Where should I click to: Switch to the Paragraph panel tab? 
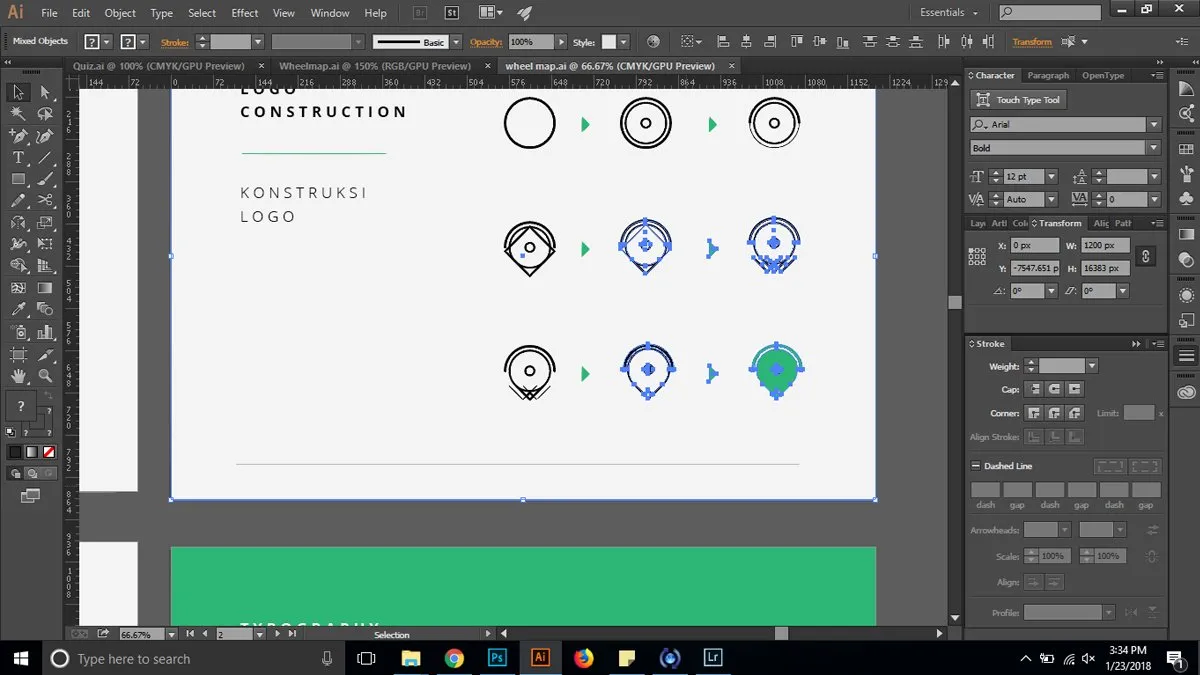pos(1048,76)
